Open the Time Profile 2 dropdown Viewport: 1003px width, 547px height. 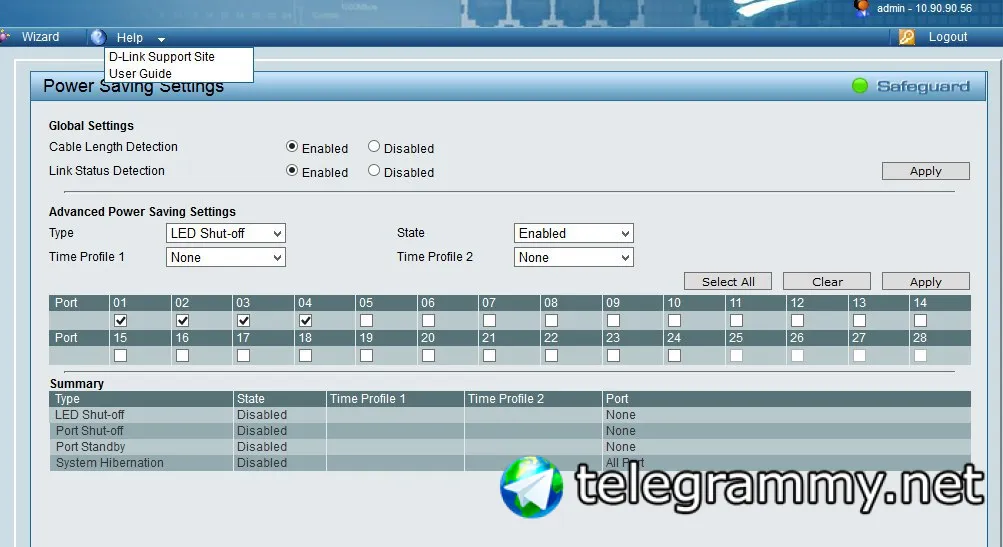574,257
